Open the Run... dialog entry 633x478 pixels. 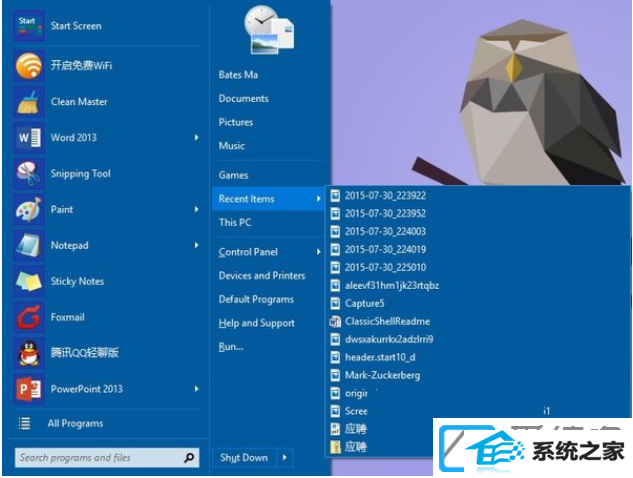(231, 347)
